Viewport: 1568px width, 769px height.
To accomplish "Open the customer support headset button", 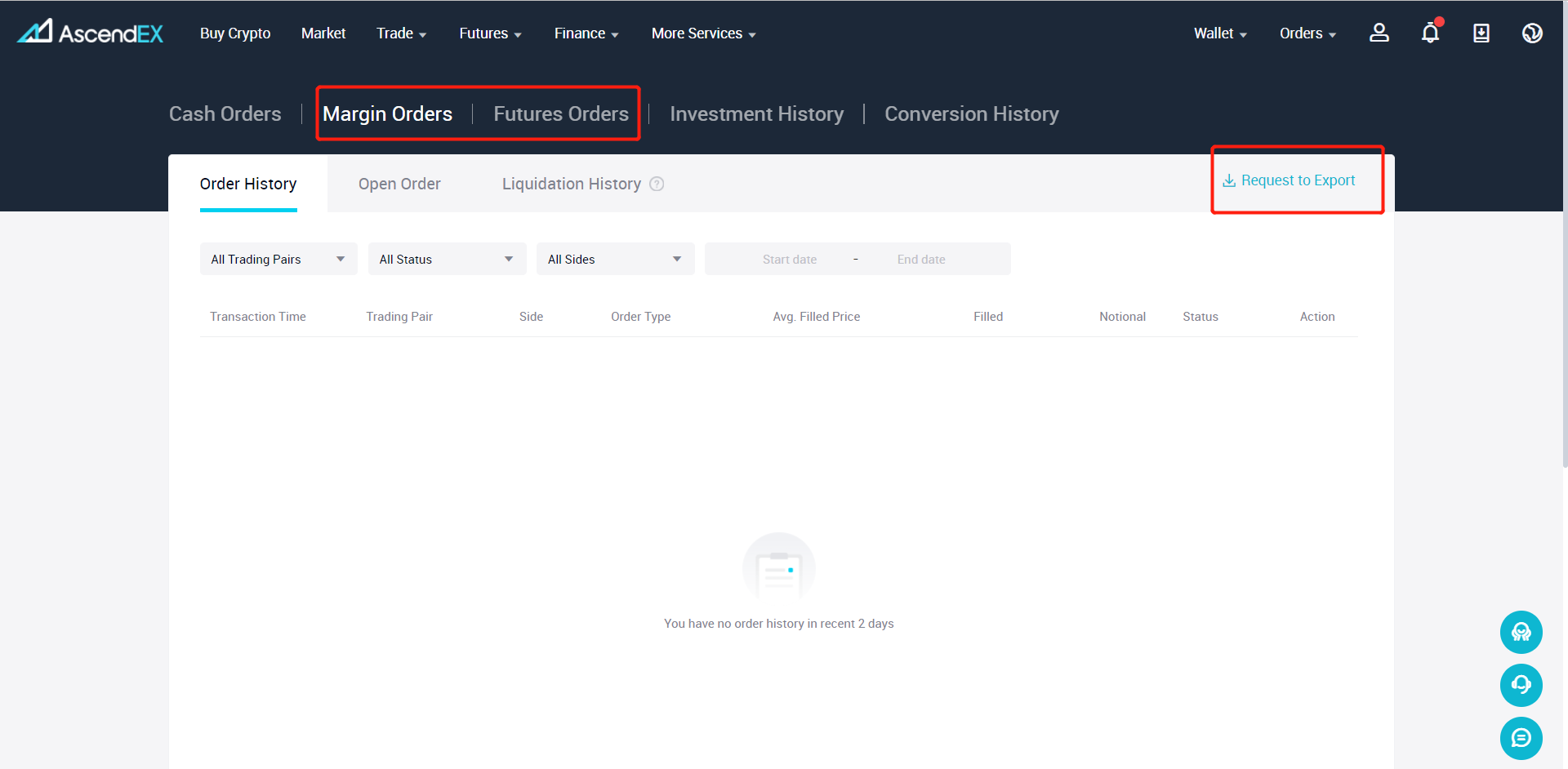I will click(1521, 685).
